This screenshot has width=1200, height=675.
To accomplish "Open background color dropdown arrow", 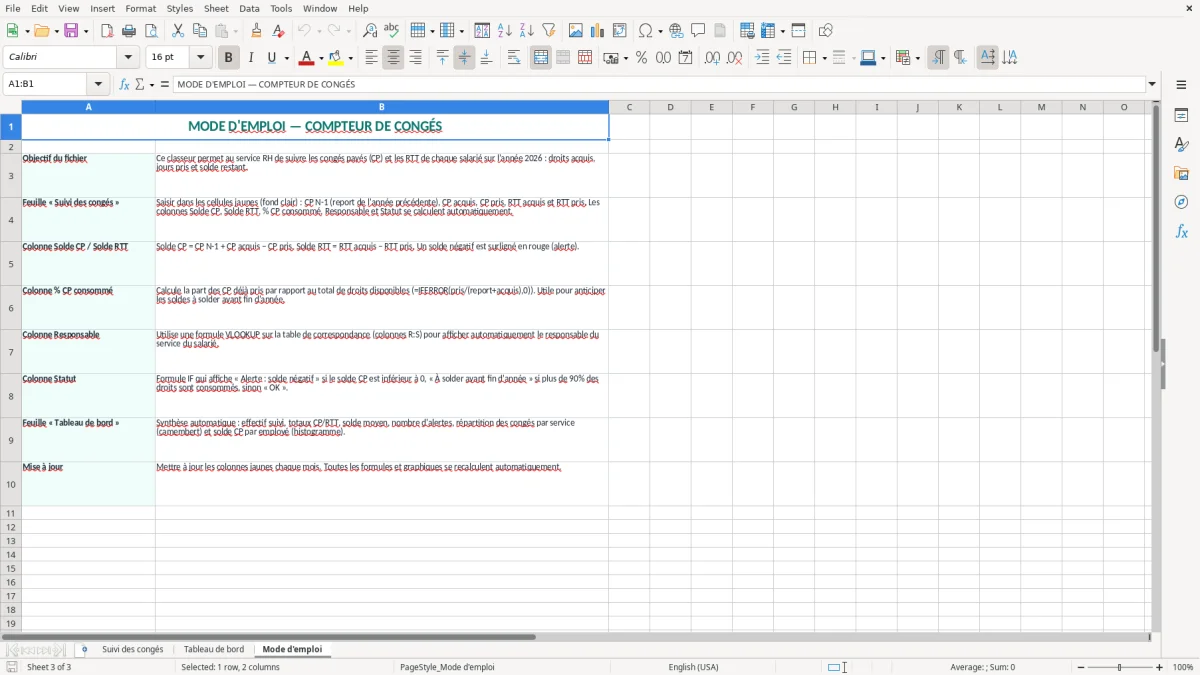I will (x=350, y=59).
